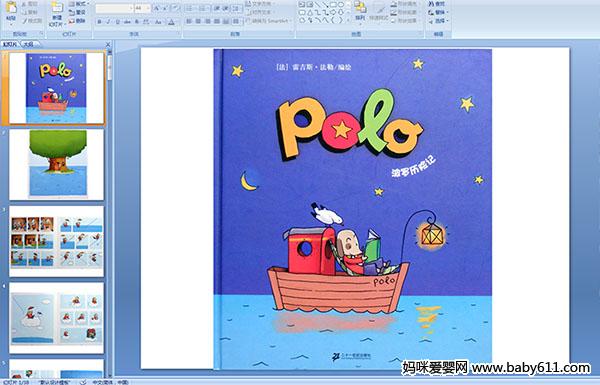Open the font color picker
The image size is (600, 385).
pos(171,22)
